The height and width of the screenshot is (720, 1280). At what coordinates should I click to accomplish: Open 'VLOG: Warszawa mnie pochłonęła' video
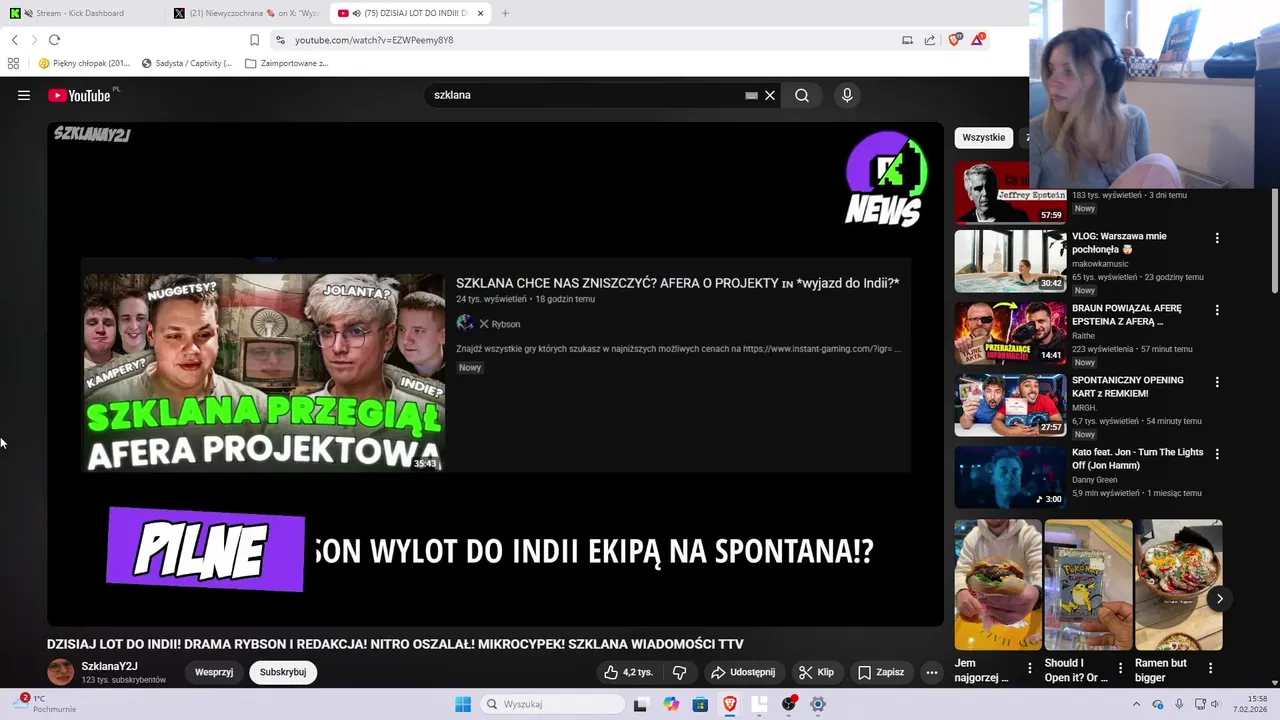point(1119,242)
